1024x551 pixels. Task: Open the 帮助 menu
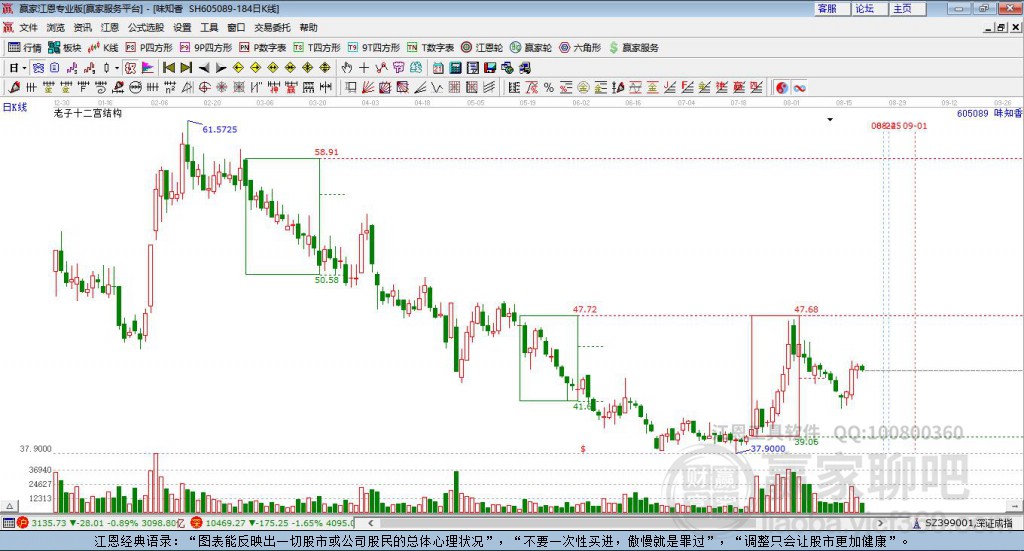coord(308,27)
